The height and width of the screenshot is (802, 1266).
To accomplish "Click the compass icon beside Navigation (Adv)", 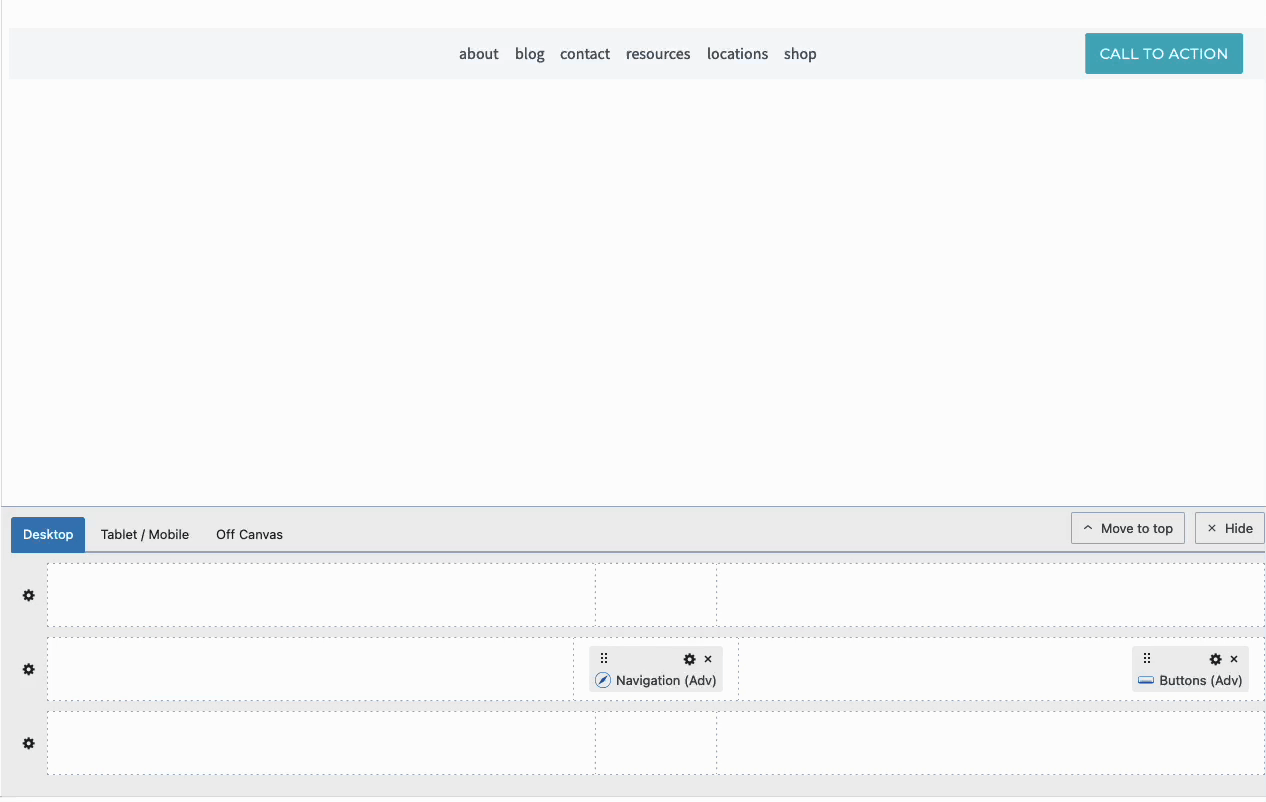I will [x=602, y=680].
